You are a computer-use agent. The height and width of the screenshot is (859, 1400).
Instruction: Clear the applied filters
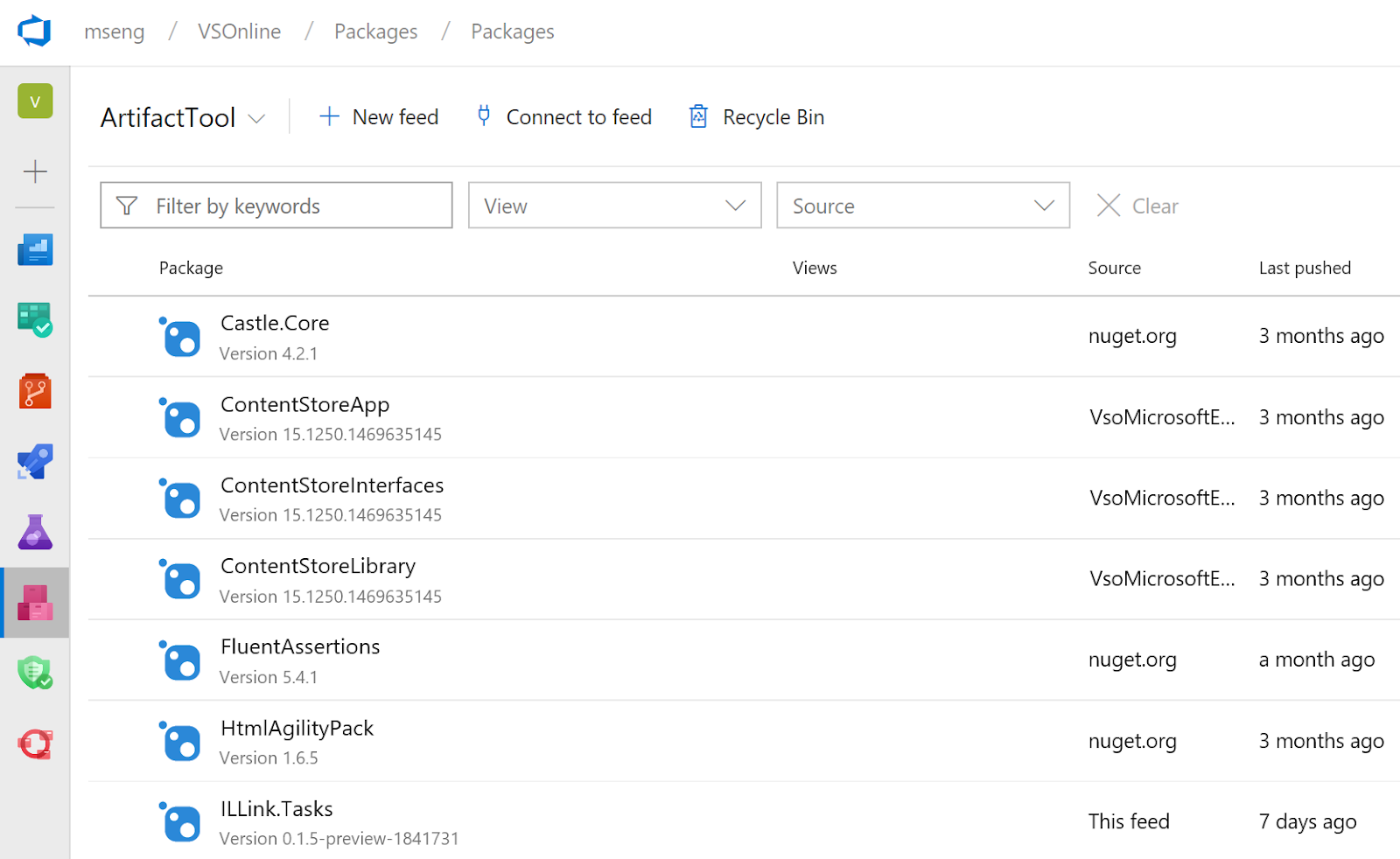1137,206
